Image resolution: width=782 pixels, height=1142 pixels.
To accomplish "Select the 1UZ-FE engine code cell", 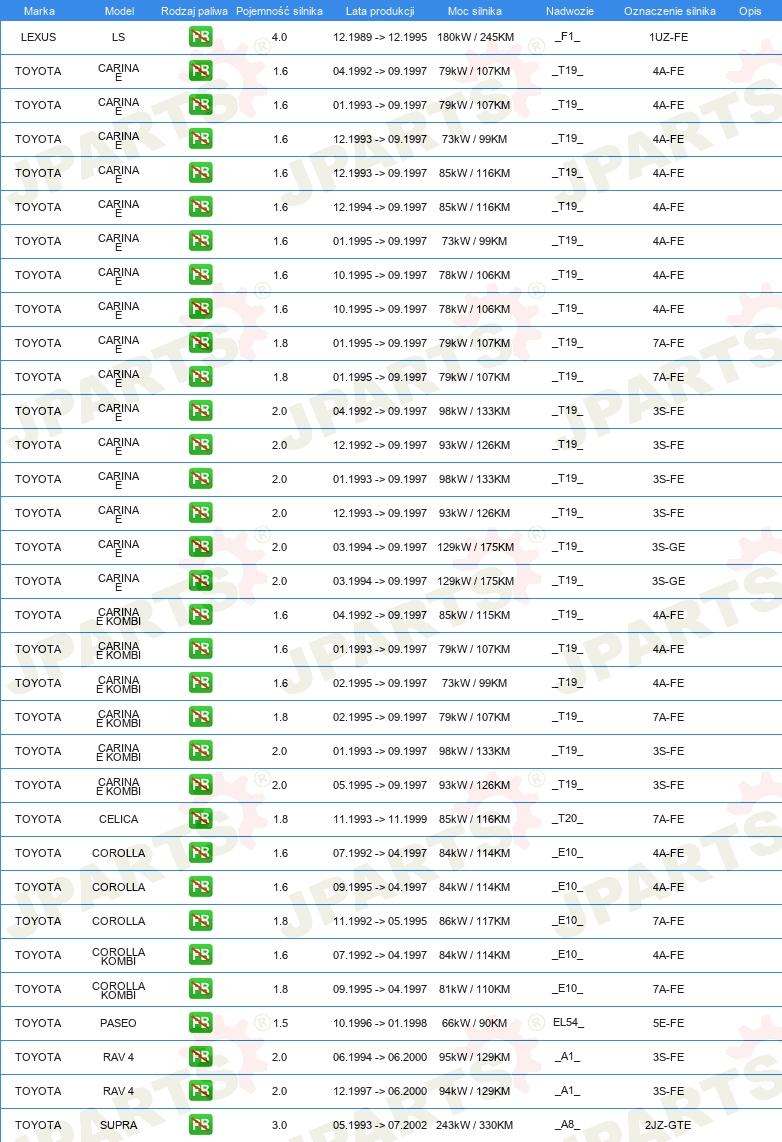I will (668, 37).
